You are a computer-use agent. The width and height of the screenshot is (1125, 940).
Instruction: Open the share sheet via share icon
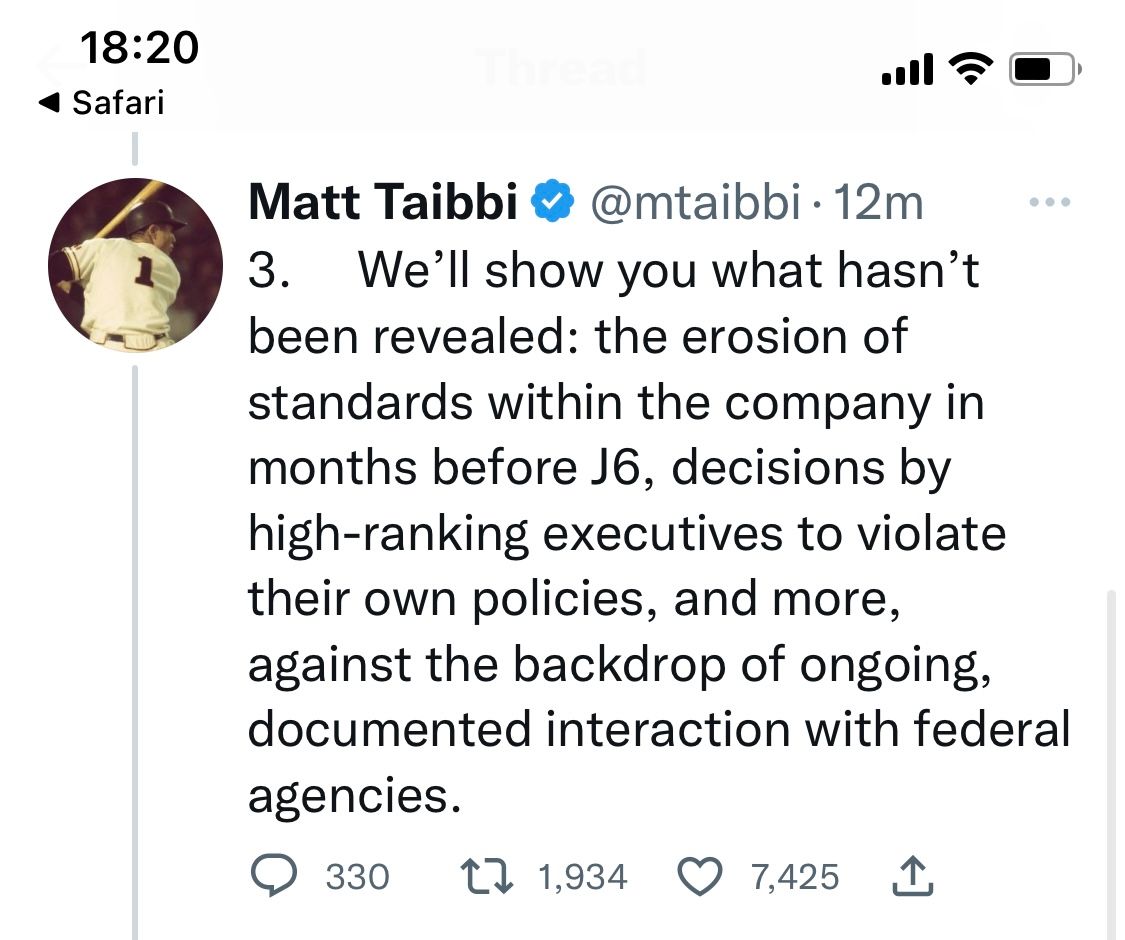pyautogui.click(x=913, y=876)
